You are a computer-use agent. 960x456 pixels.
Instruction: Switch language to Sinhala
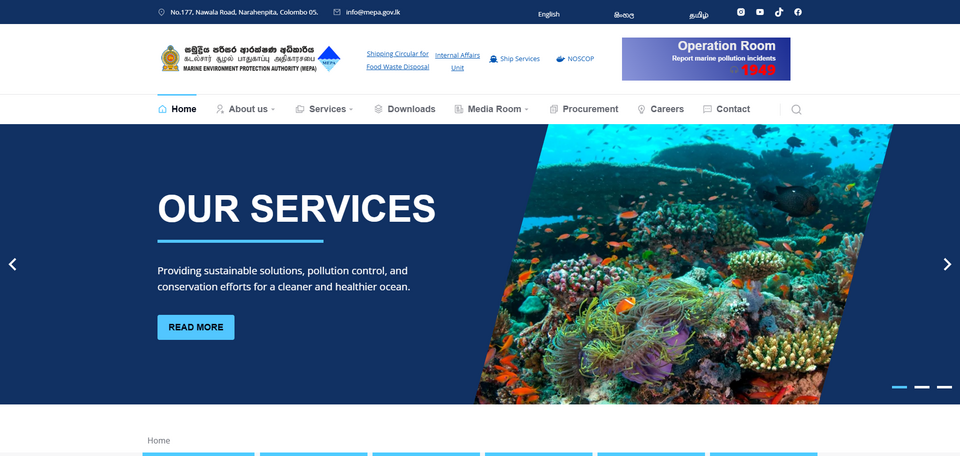coord(624,15)
